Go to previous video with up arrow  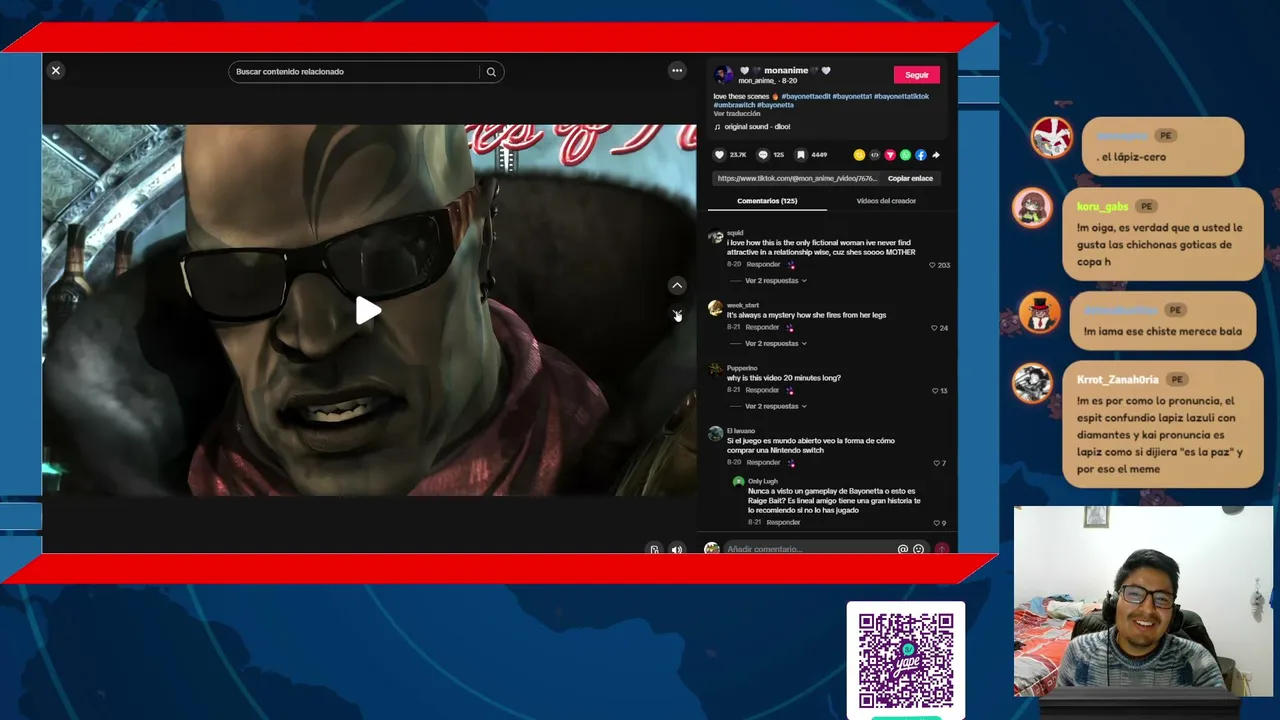pos(677,286)
